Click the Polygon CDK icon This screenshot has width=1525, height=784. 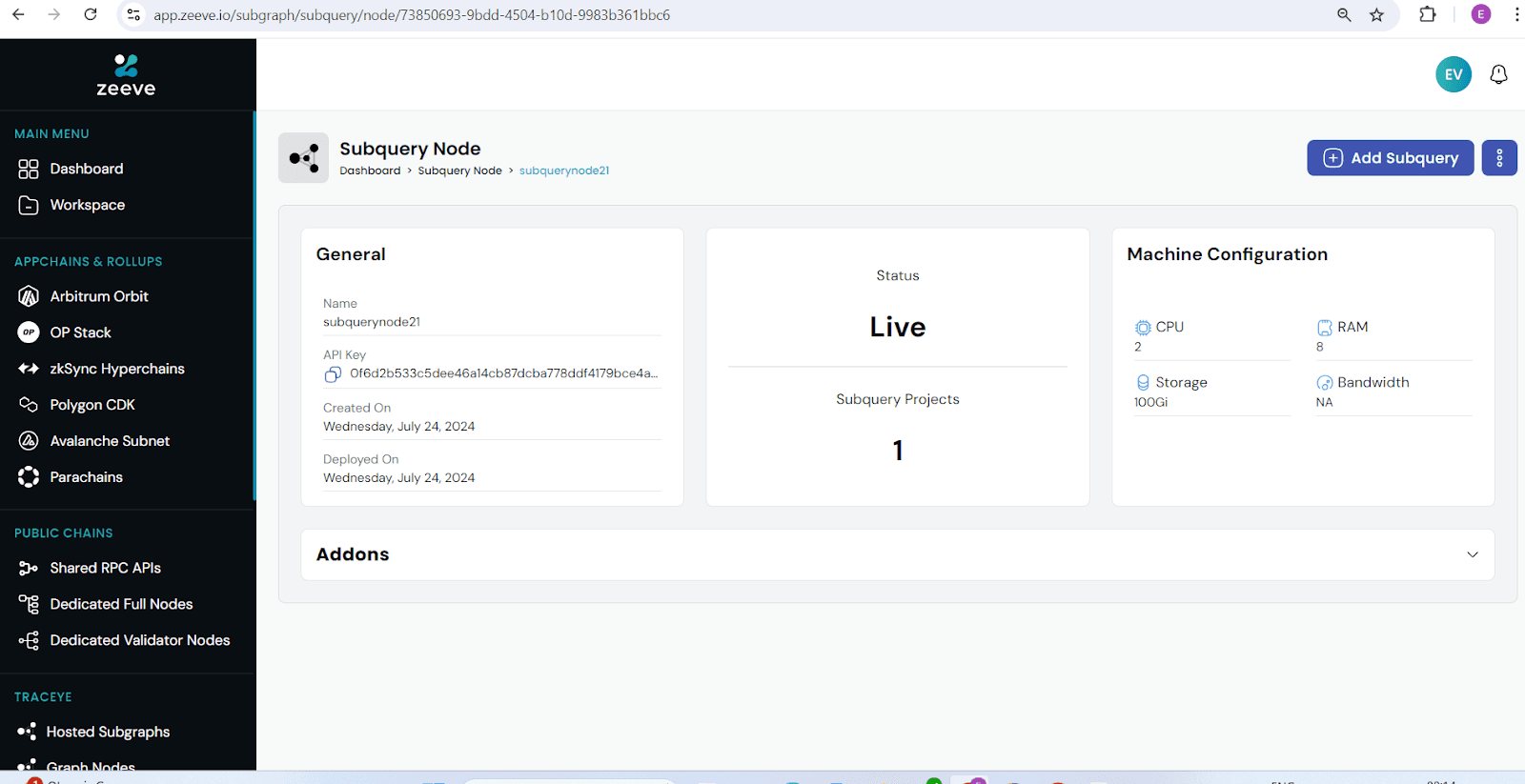tap(29, 405)
